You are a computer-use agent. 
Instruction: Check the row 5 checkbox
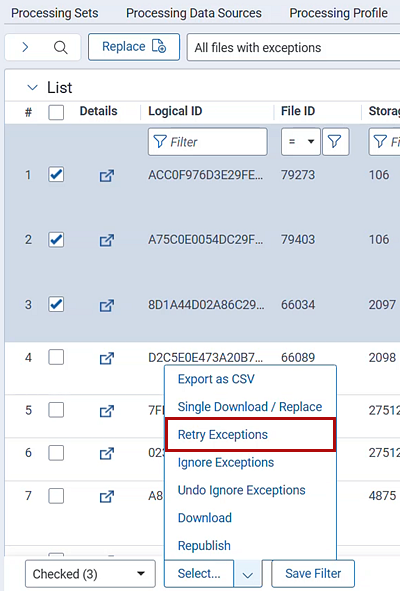pos(56,410)
